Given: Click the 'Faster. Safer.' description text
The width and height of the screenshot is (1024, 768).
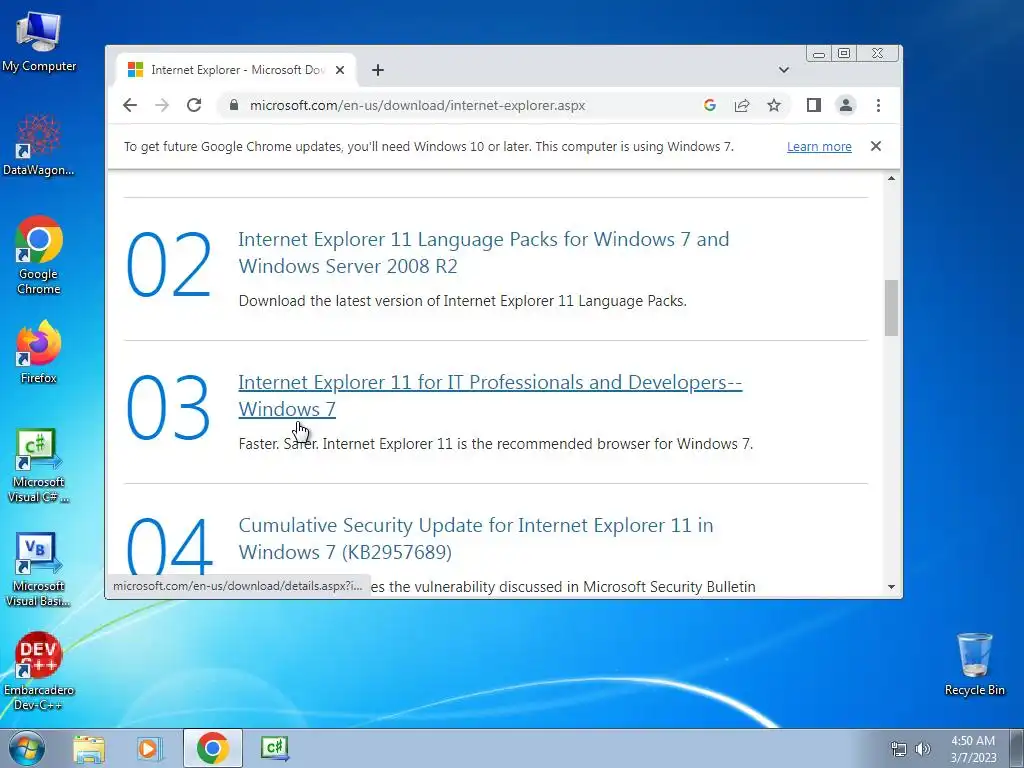Looking at the screenshot, I should pos(496,444).
